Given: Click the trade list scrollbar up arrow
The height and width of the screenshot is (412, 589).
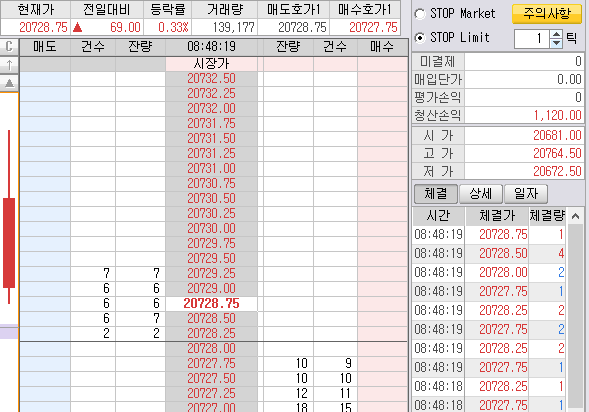Looking at the screenshot, I should pos(575,216).
